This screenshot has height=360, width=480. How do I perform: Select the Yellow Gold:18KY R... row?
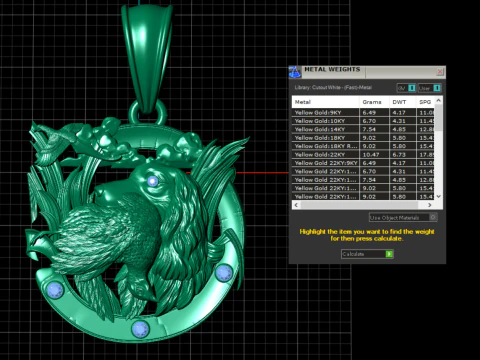(x=363, y=146)
